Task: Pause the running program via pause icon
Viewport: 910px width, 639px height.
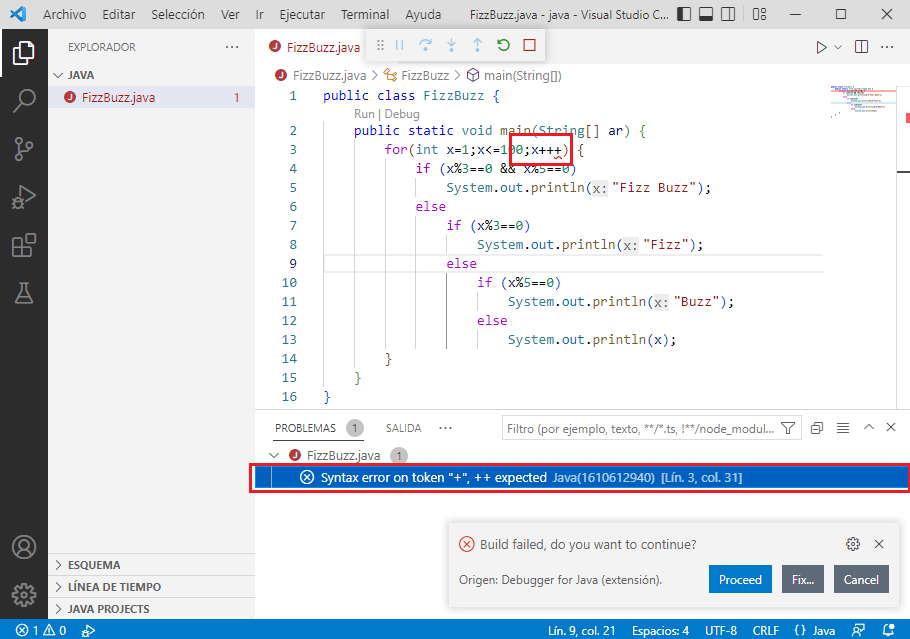Action: tap(399, 45)
